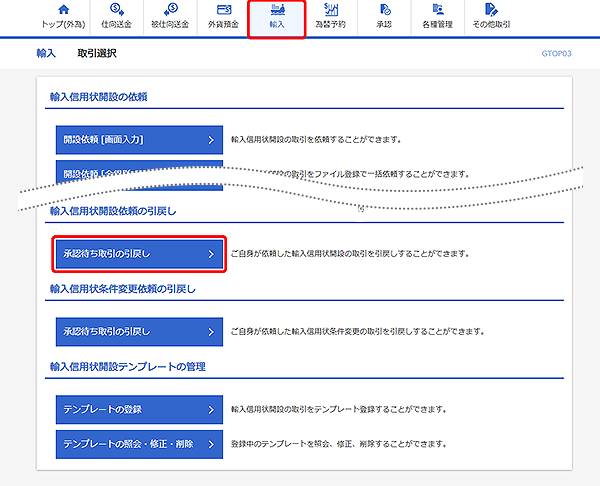Click the house icon for トップ(外為)
600x486 pixels.
(x=64, y=9)
